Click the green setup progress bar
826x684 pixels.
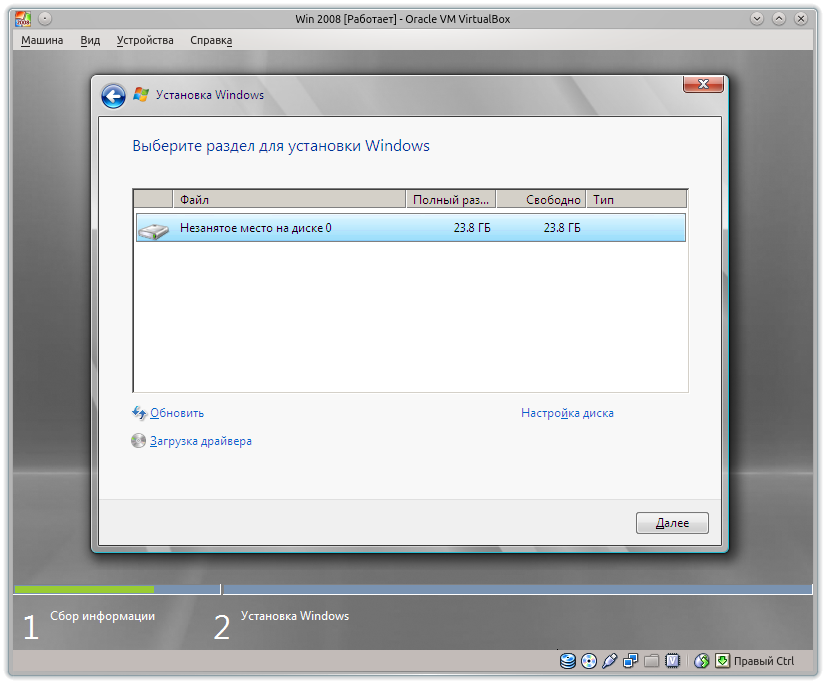84,588
